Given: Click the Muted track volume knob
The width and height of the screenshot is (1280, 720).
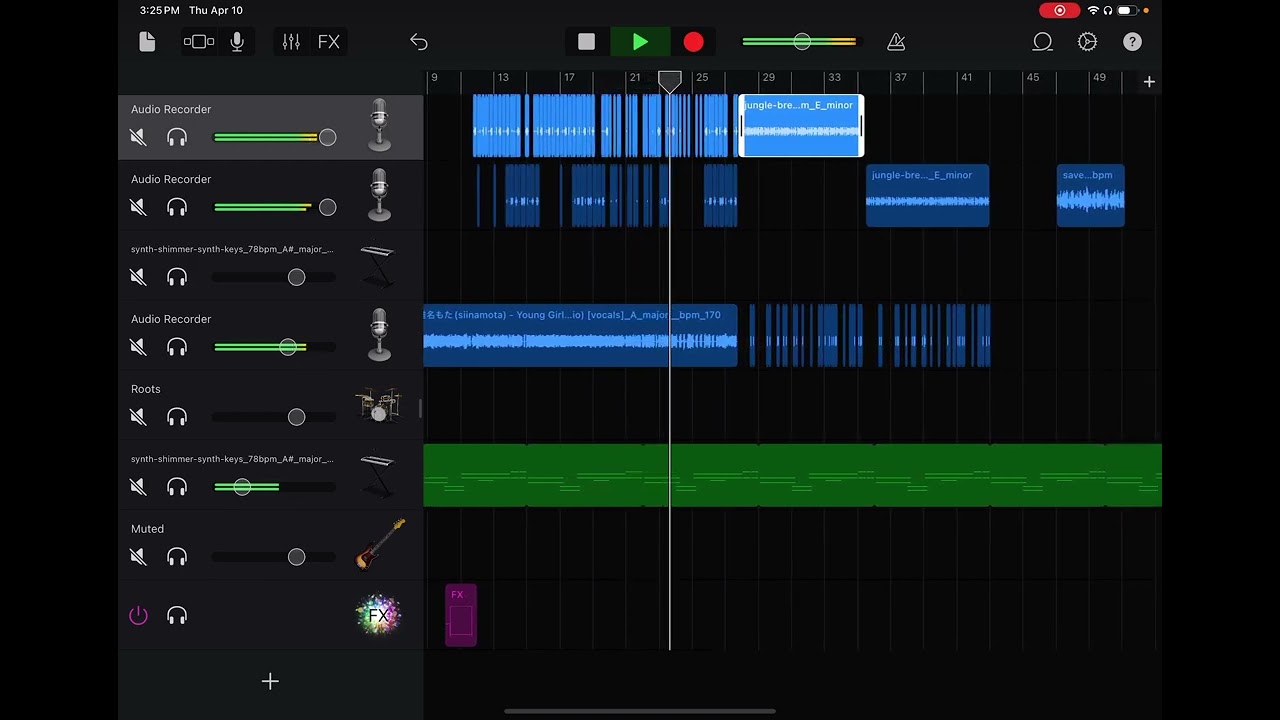Looking at the screenshot, I should coord(296,557).
